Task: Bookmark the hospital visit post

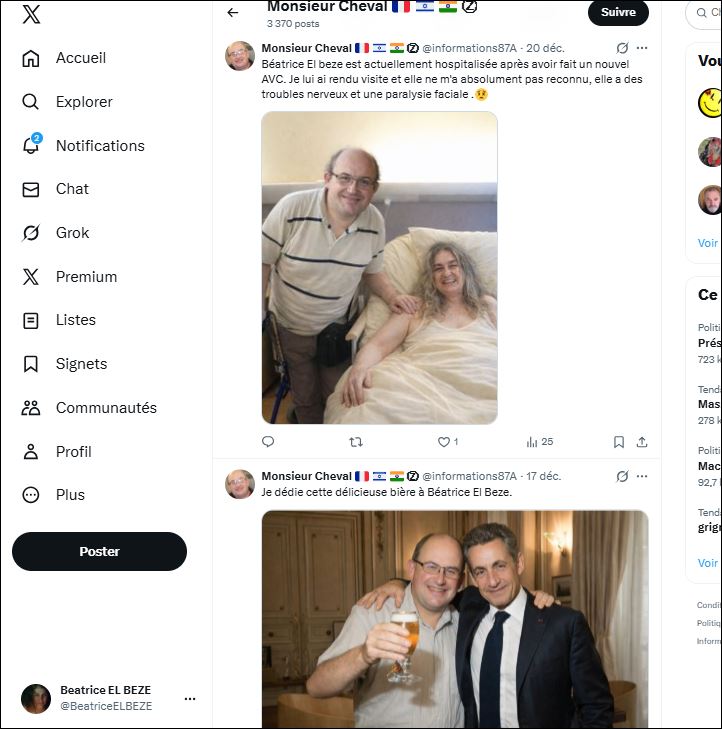Action: (619, 441)
